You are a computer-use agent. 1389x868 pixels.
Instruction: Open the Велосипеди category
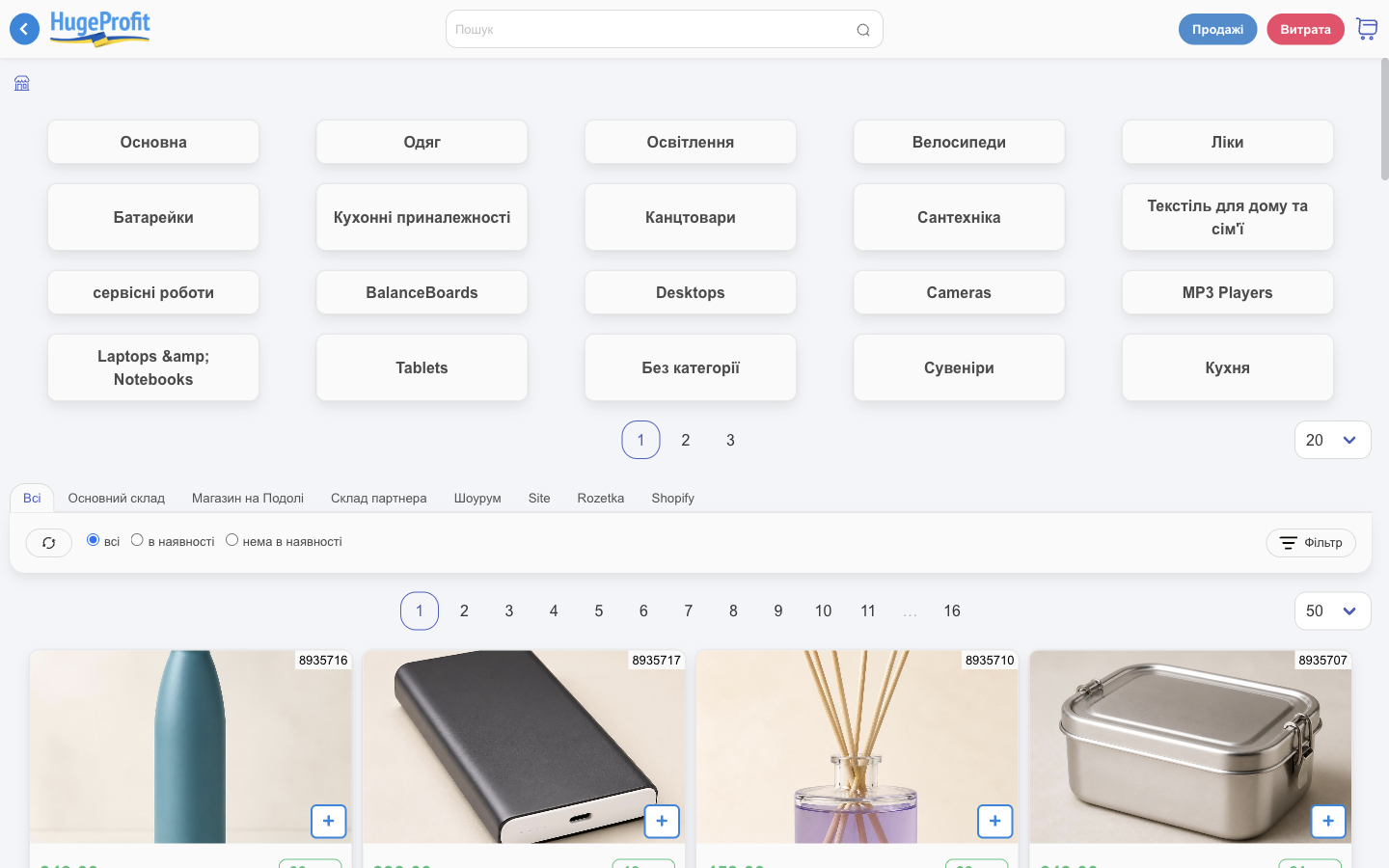coord(959,142)
